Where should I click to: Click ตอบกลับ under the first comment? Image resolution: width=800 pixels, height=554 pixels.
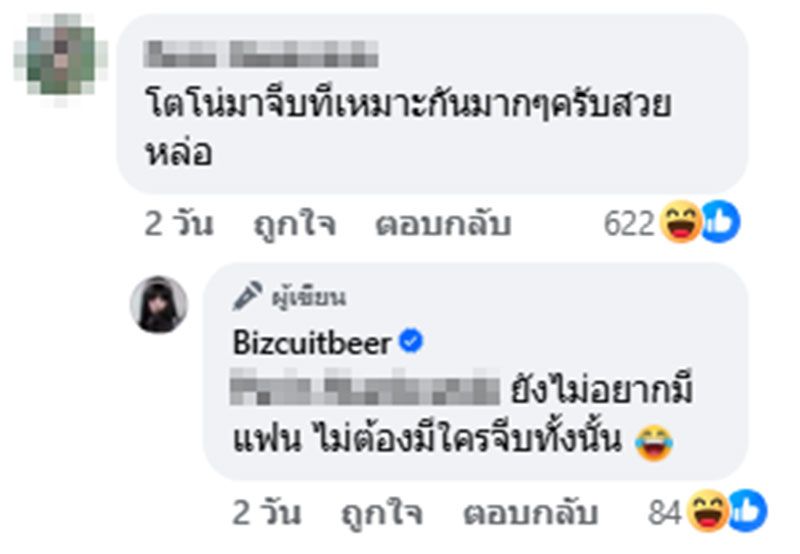click(x=443, y=224)
